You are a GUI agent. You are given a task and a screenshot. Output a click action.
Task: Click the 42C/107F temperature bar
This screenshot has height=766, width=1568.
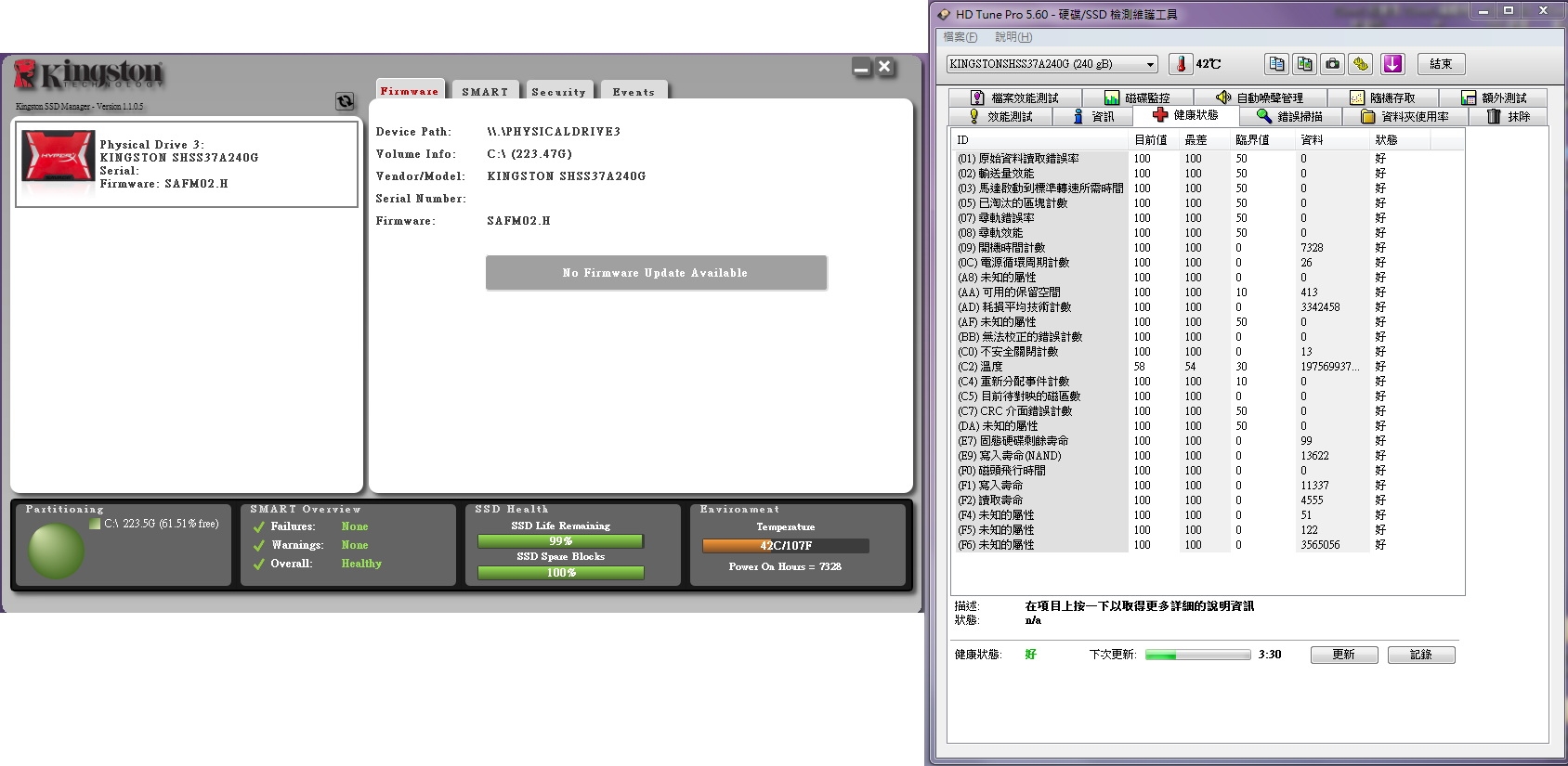(x=786, y=546)
